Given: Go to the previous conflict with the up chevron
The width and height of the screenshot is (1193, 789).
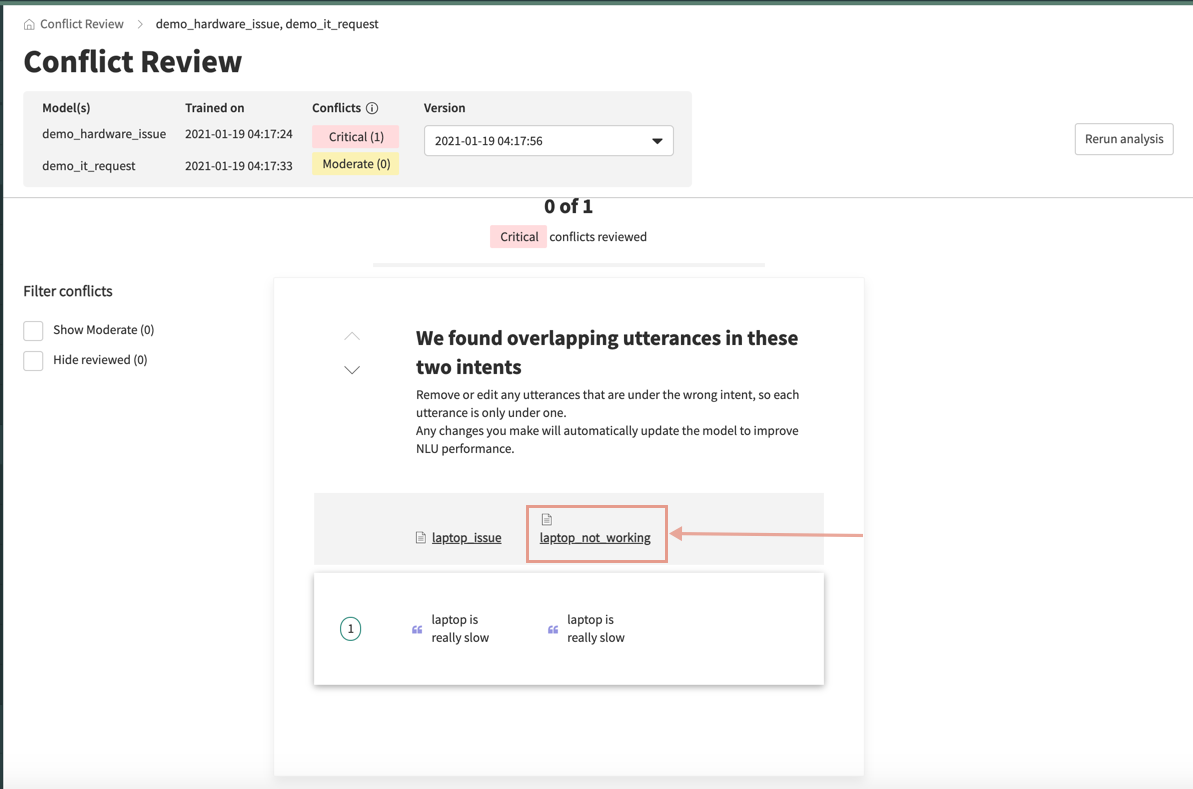Looking at the screenshot, I should [352, 336].
